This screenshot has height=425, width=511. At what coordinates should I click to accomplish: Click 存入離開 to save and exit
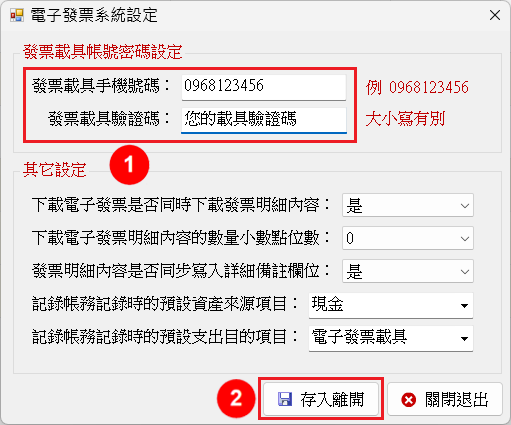coord(321,399)
